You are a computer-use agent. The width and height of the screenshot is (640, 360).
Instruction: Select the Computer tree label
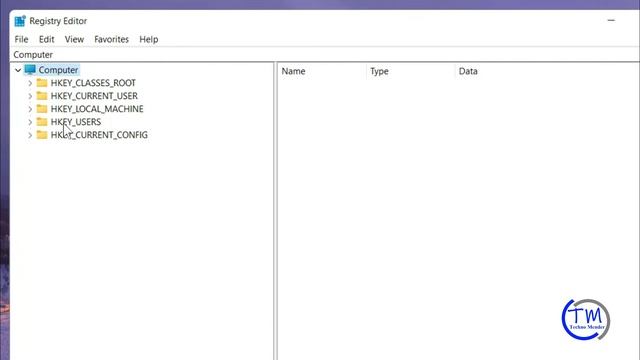point(58,70)
